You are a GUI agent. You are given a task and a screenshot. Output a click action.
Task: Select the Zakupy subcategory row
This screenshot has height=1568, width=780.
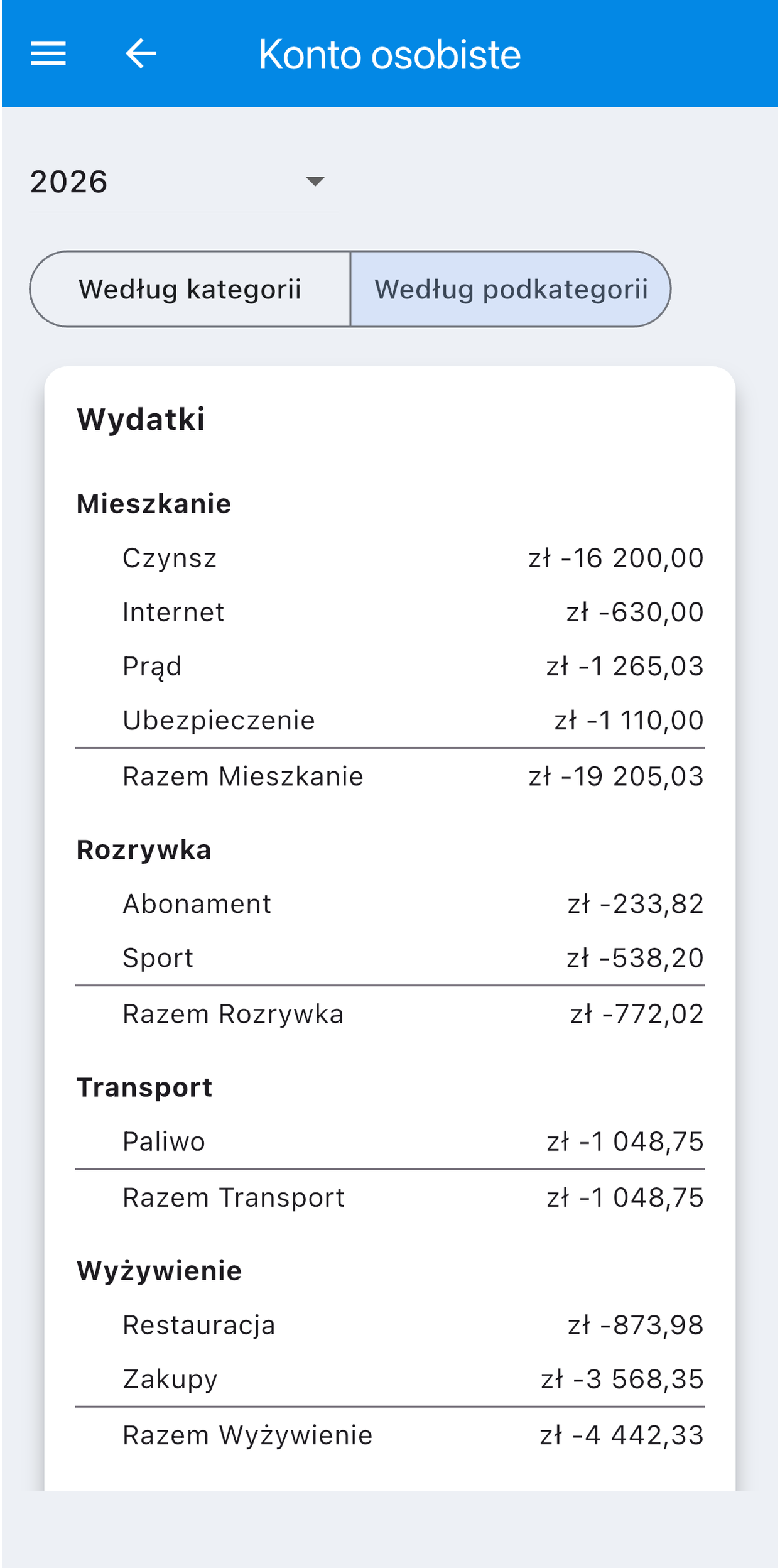(x=390, y=1380)
